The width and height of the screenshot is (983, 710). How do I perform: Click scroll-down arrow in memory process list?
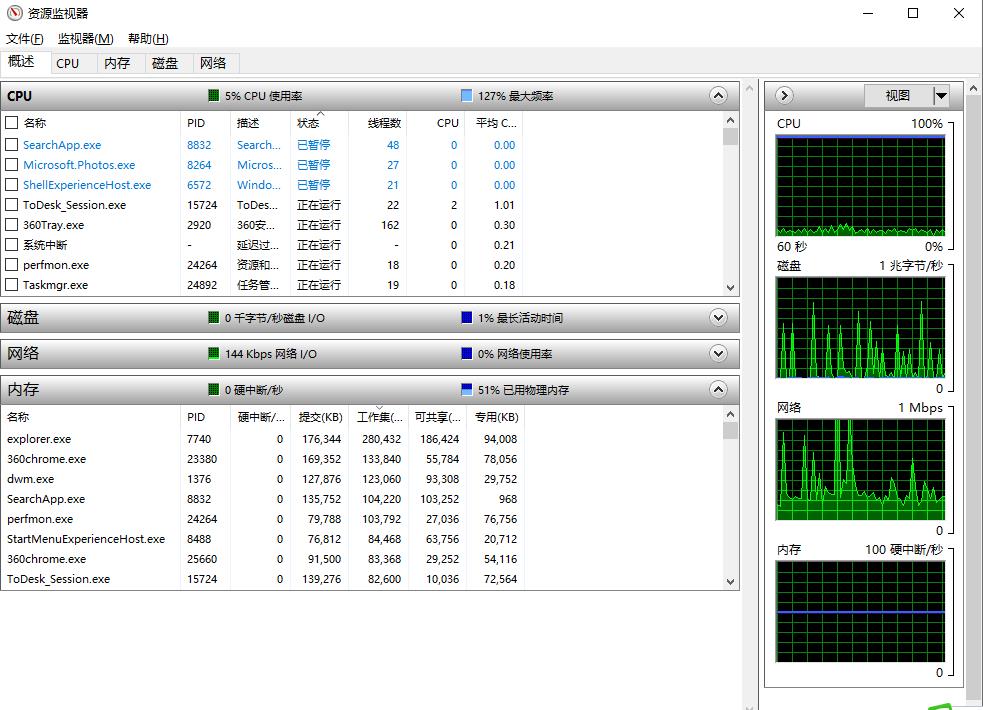[730, 582]
